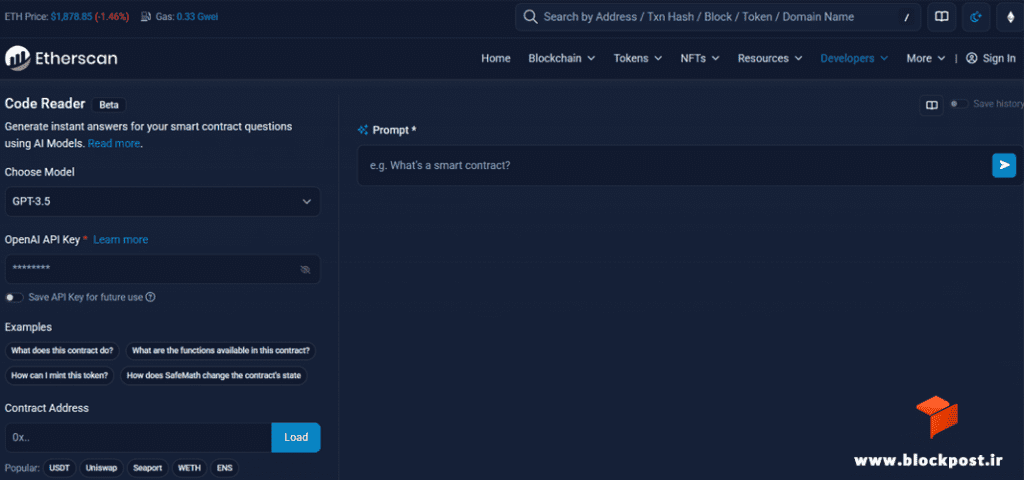The width and height of the screenshot is (1024, 480).
Task: Click the Load button
Action: pos(296,438)
